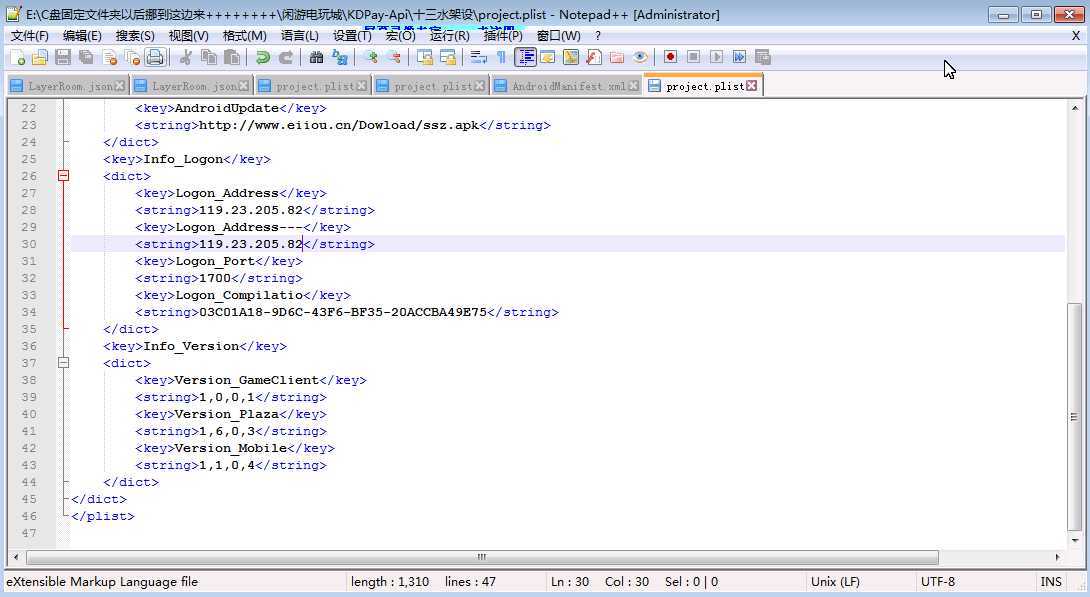Create a new file with toolbar icon

tap(17, 58)
